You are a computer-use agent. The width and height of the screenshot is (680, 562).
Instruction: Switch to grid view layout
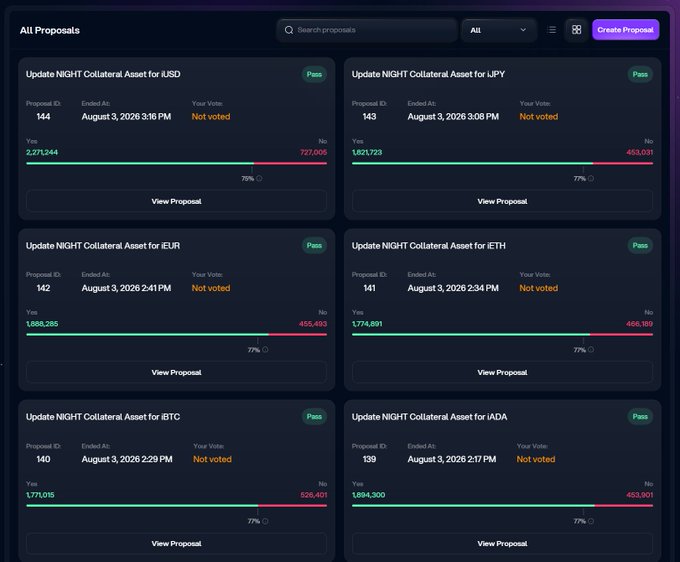coord(576,29)
